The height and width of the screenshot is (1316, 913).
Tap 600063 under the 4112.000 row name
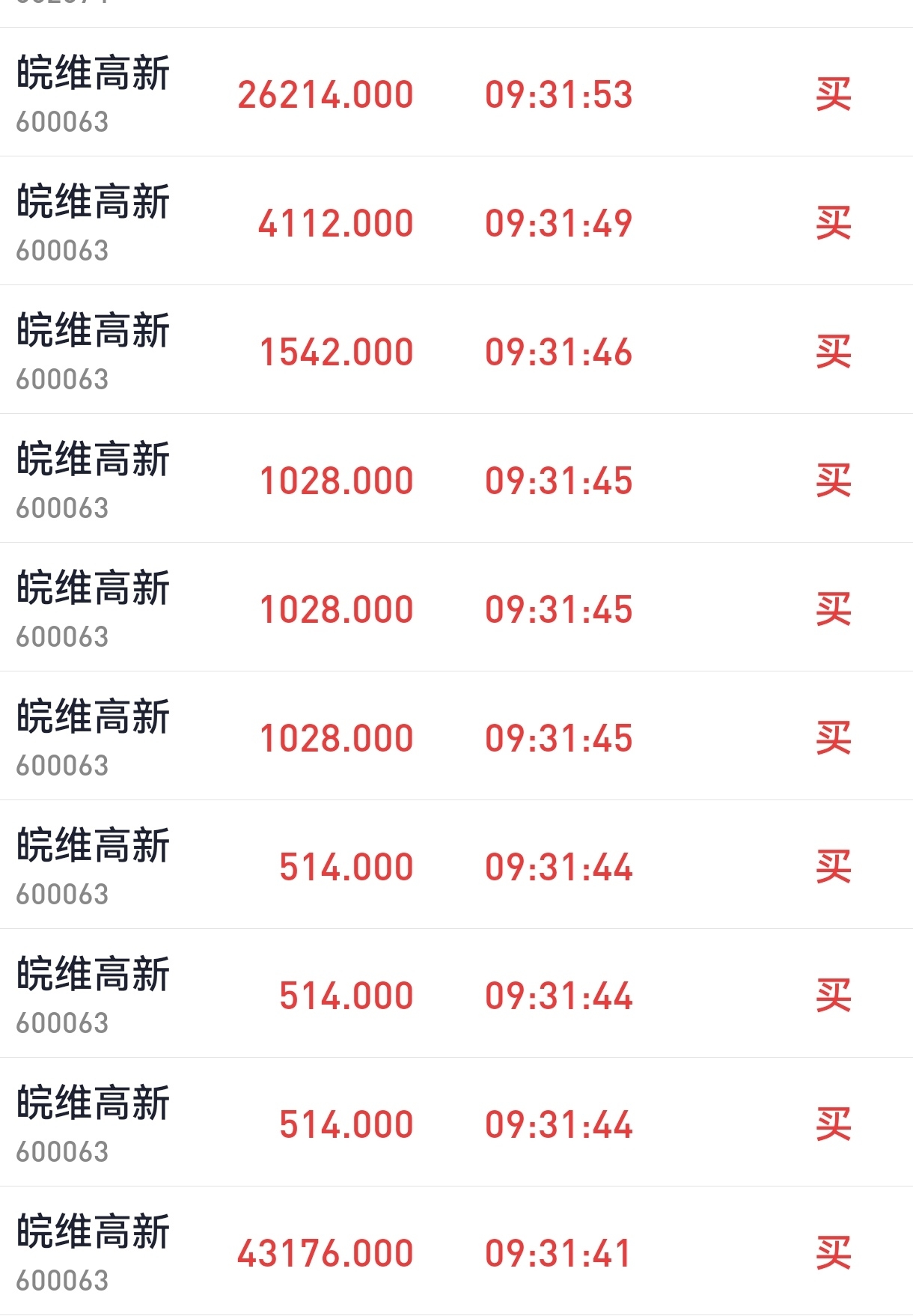click(62, 250)
